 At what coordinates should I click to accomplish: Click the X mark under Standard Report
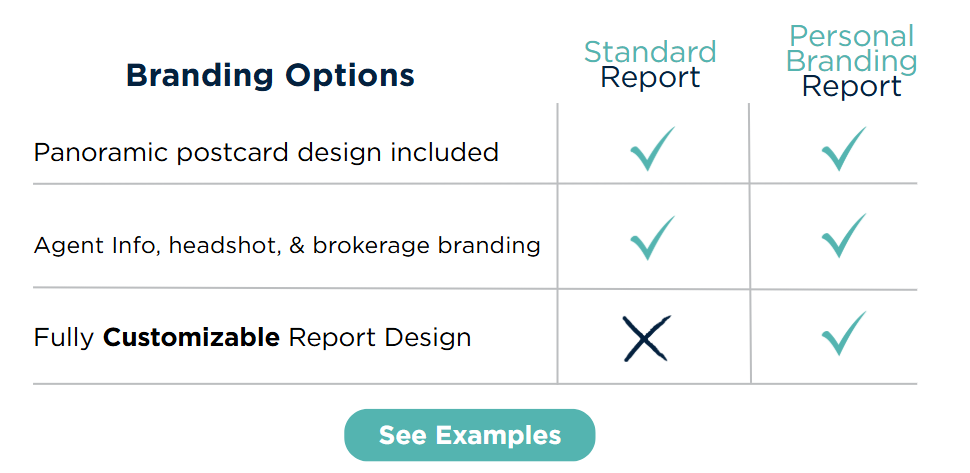(646, 339)
